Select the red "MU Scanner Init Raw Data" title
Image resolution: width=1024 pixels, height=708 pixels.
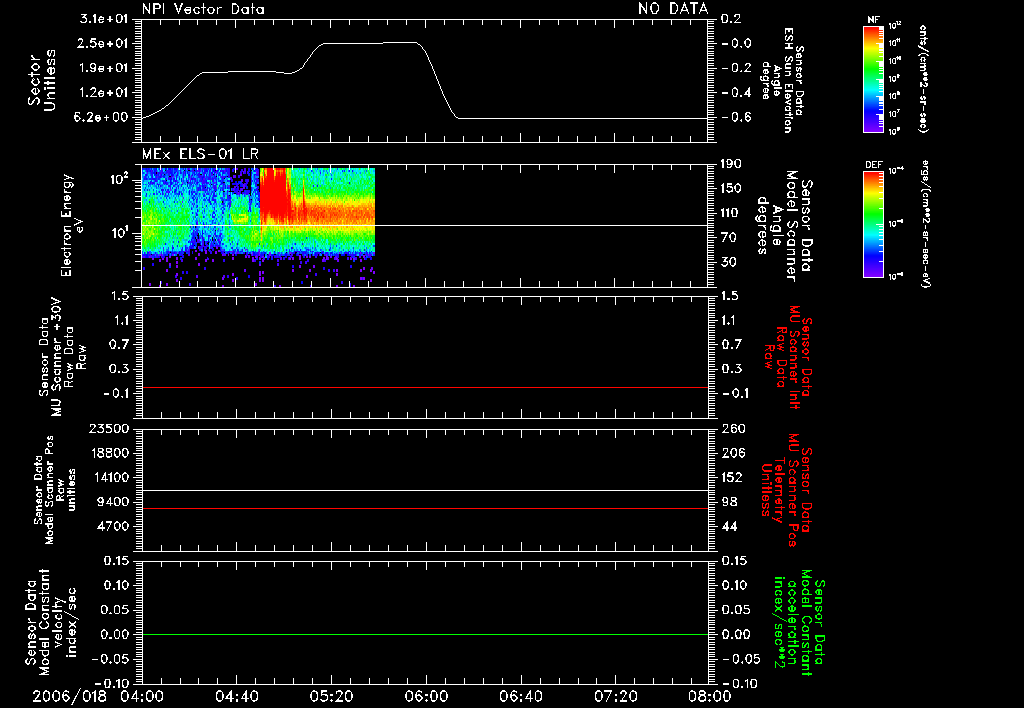tap(788, 357)
